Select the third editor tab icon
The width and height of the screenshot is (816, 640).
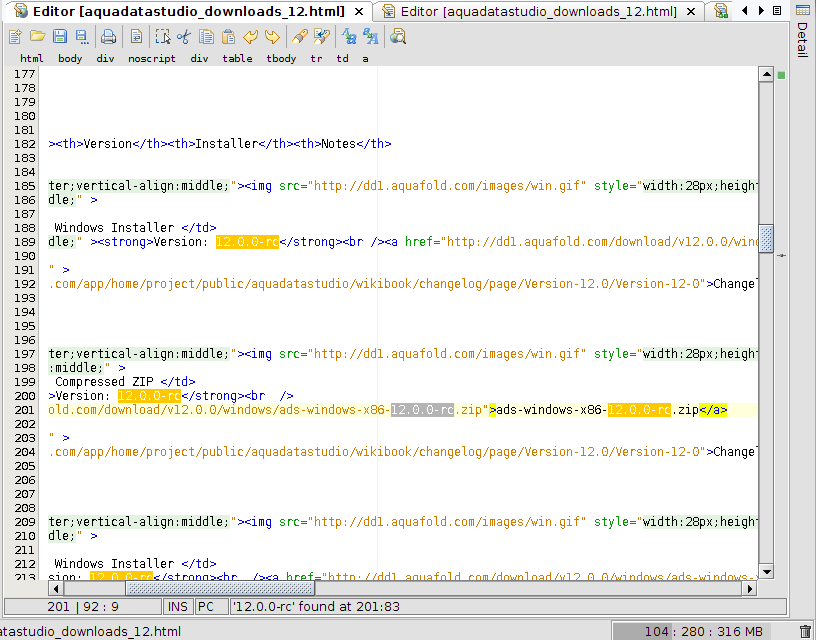720,11
